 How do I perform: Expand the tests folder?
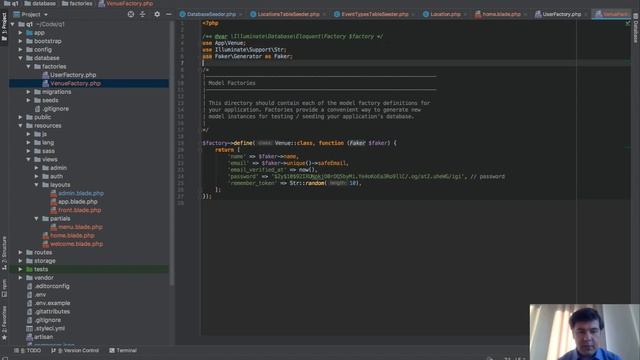pyautogui.click(x=20, y=269)
